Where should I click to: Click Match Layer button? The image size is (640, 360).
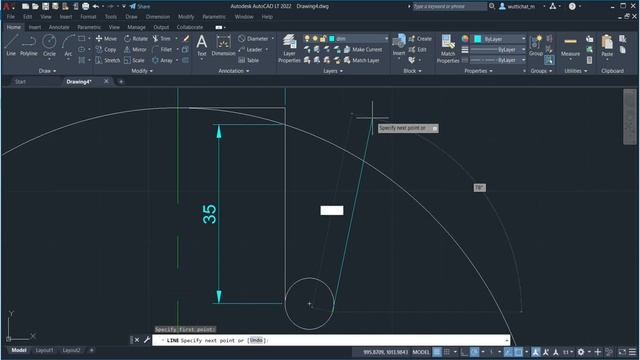point(362,60)
